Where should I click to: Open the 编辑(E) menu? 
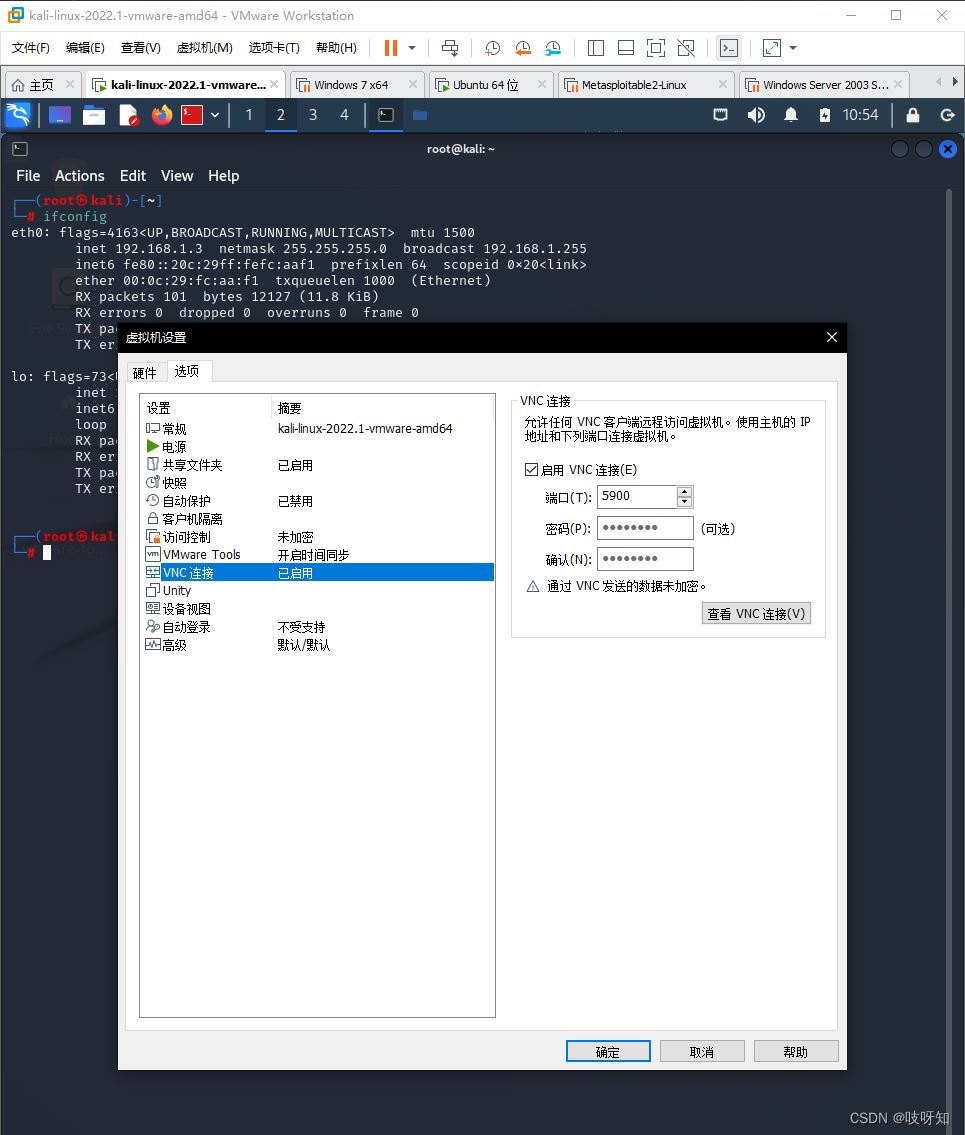coord(85,48)
